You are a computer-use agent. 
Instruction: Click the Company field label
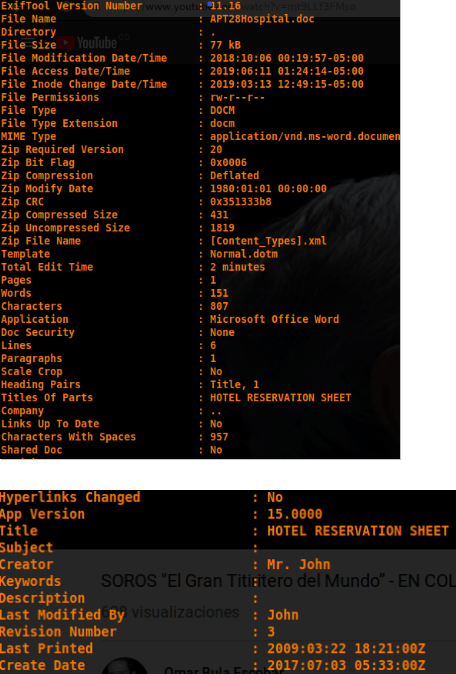coord(22,411)
